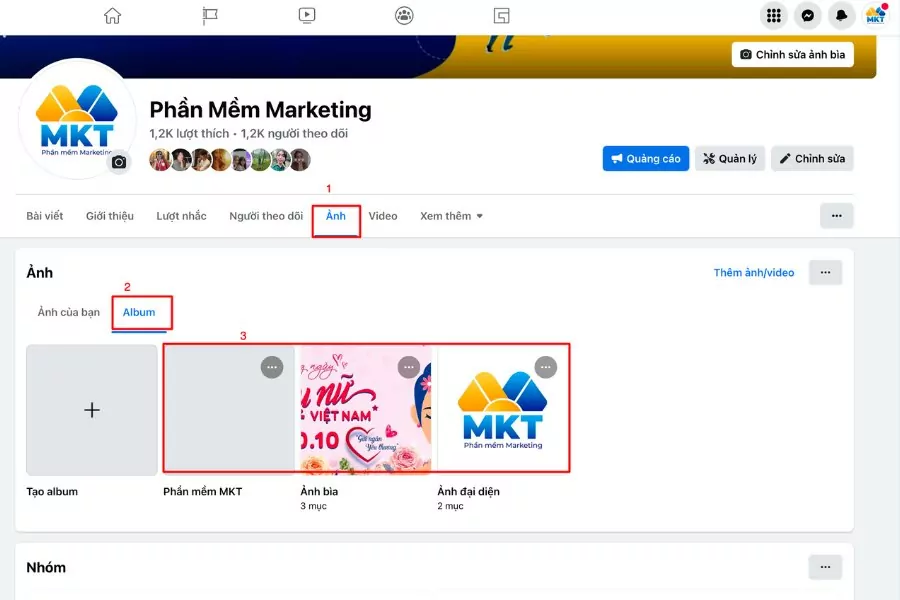Open options on Phần mềm MKT album
The image size is (900, 600).
272,367
